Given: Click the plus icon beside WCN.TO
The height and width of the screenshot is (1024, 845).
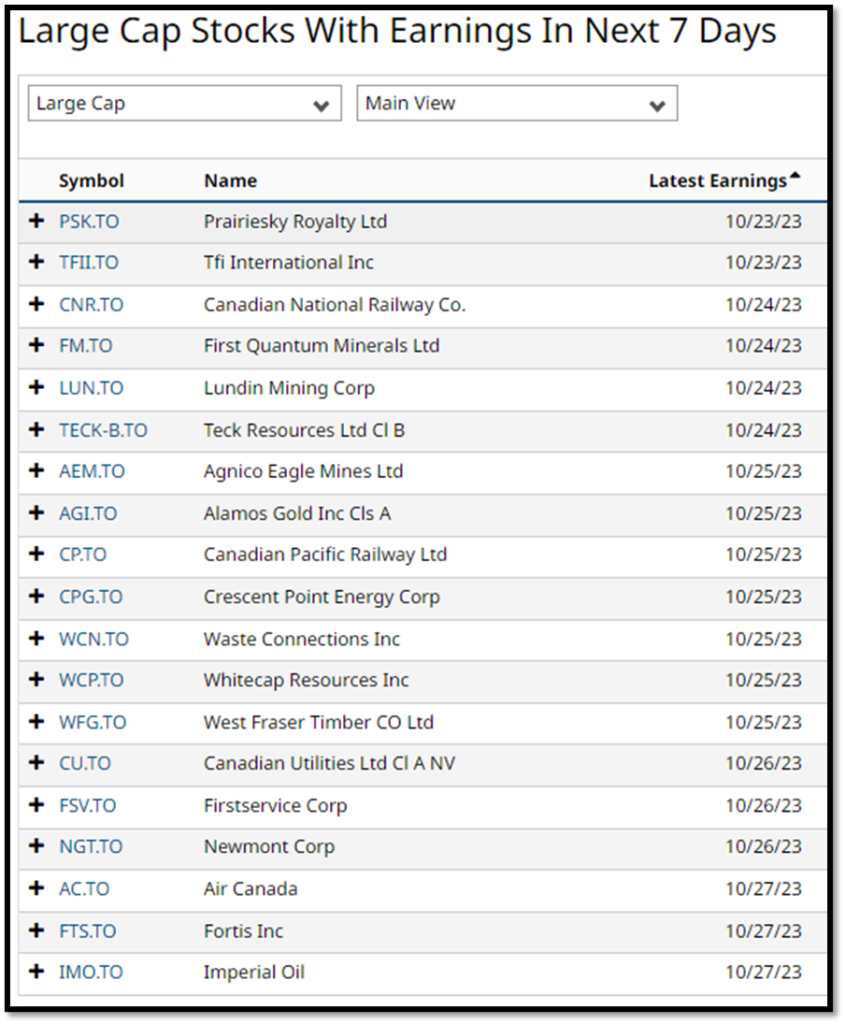Looking at the screenshot, I should [37, 638].
